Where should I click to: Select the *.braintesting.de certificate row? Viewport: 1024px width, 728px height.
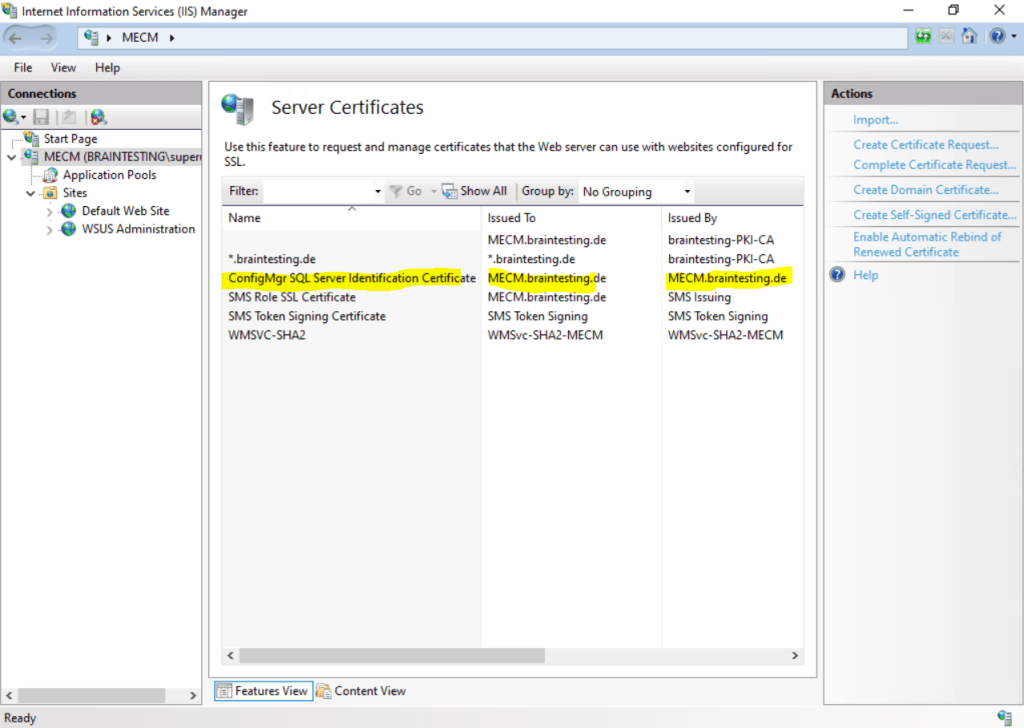pyautogui.click(x=513, y=259)
